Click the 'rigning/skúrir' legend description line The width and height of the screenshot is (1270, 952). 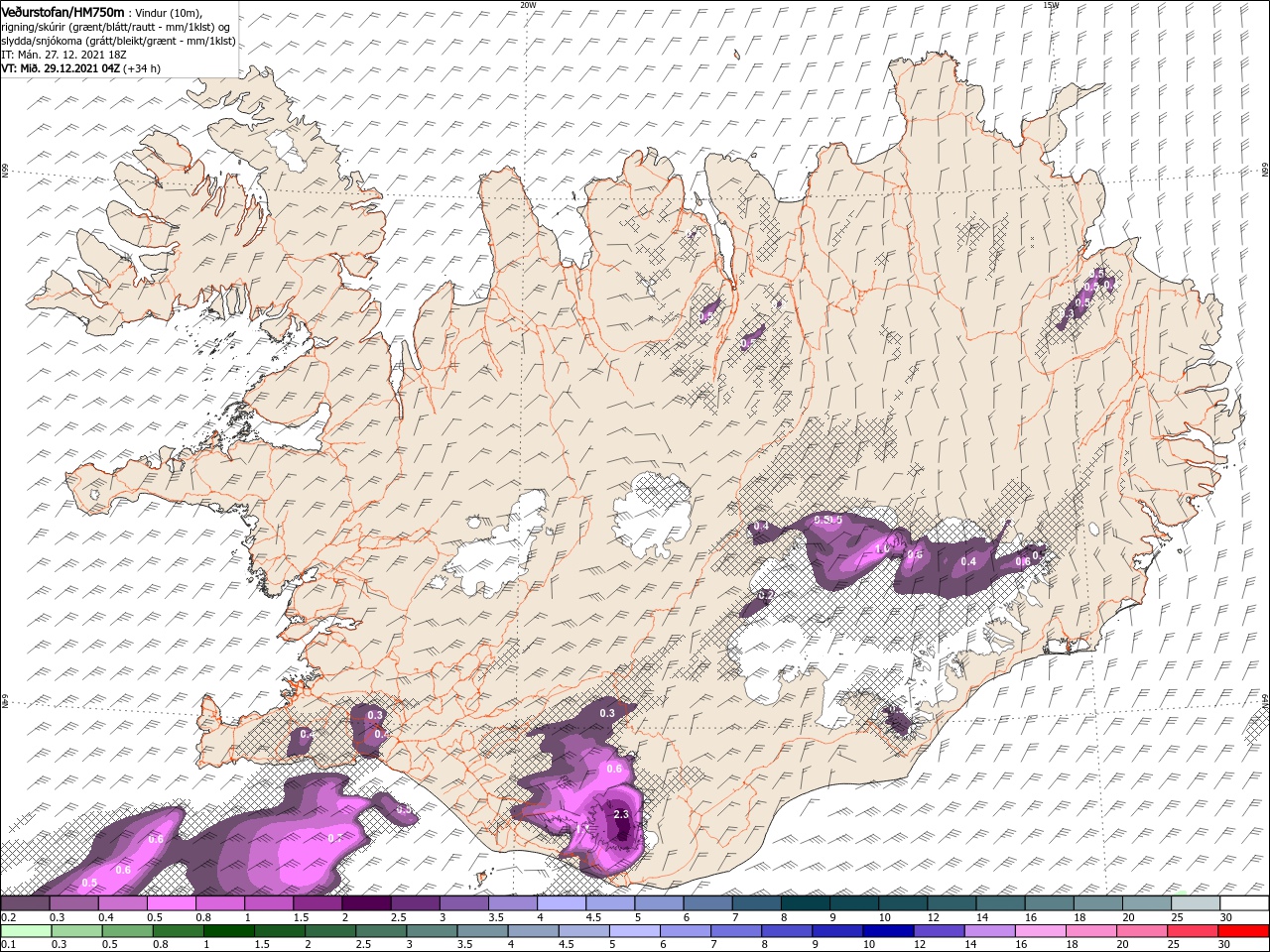(115, 26)
